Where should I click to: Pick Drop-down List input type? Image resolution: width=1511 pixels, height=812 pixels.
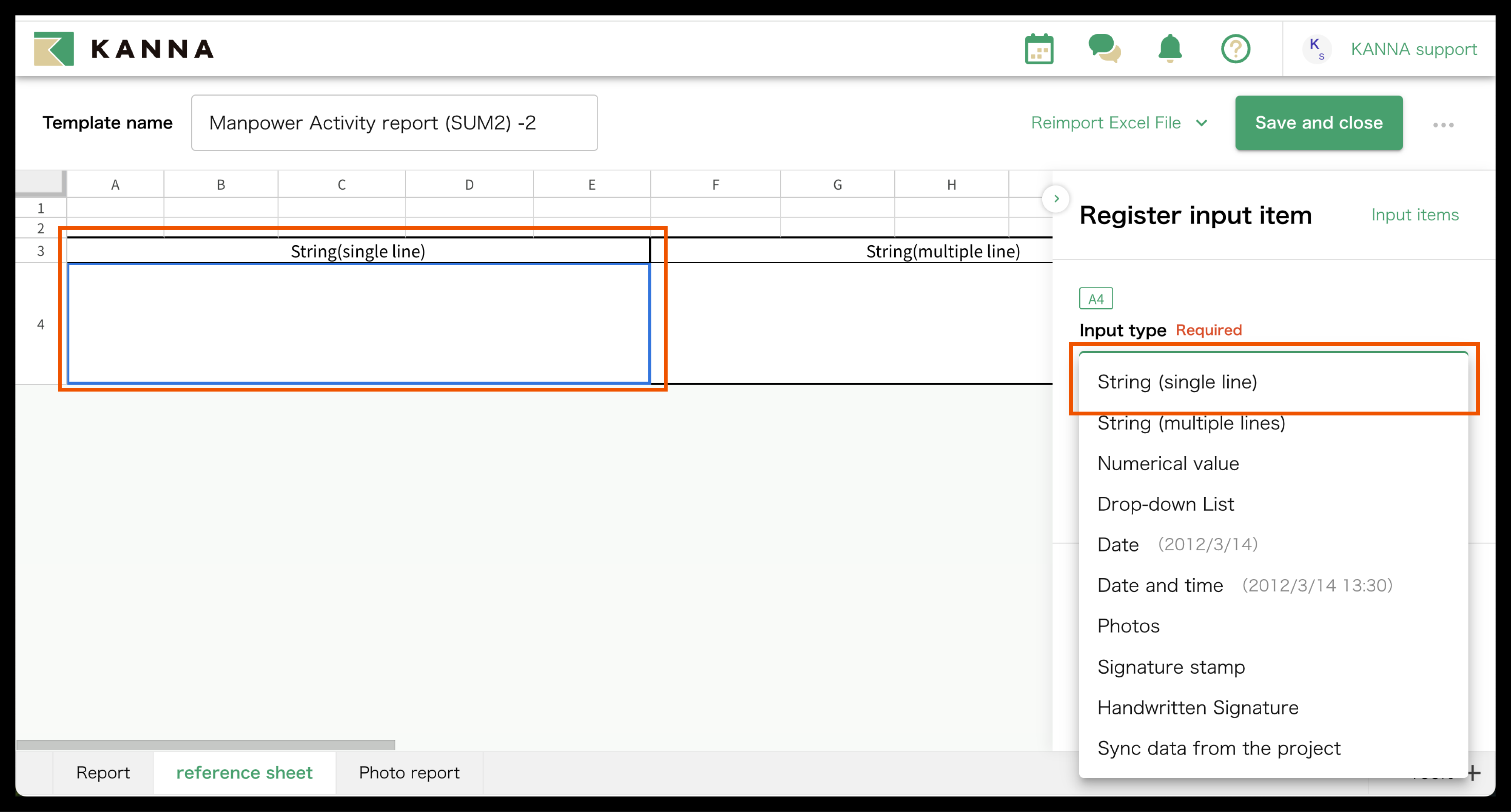pyautogui.click(x=1166, y=504)
